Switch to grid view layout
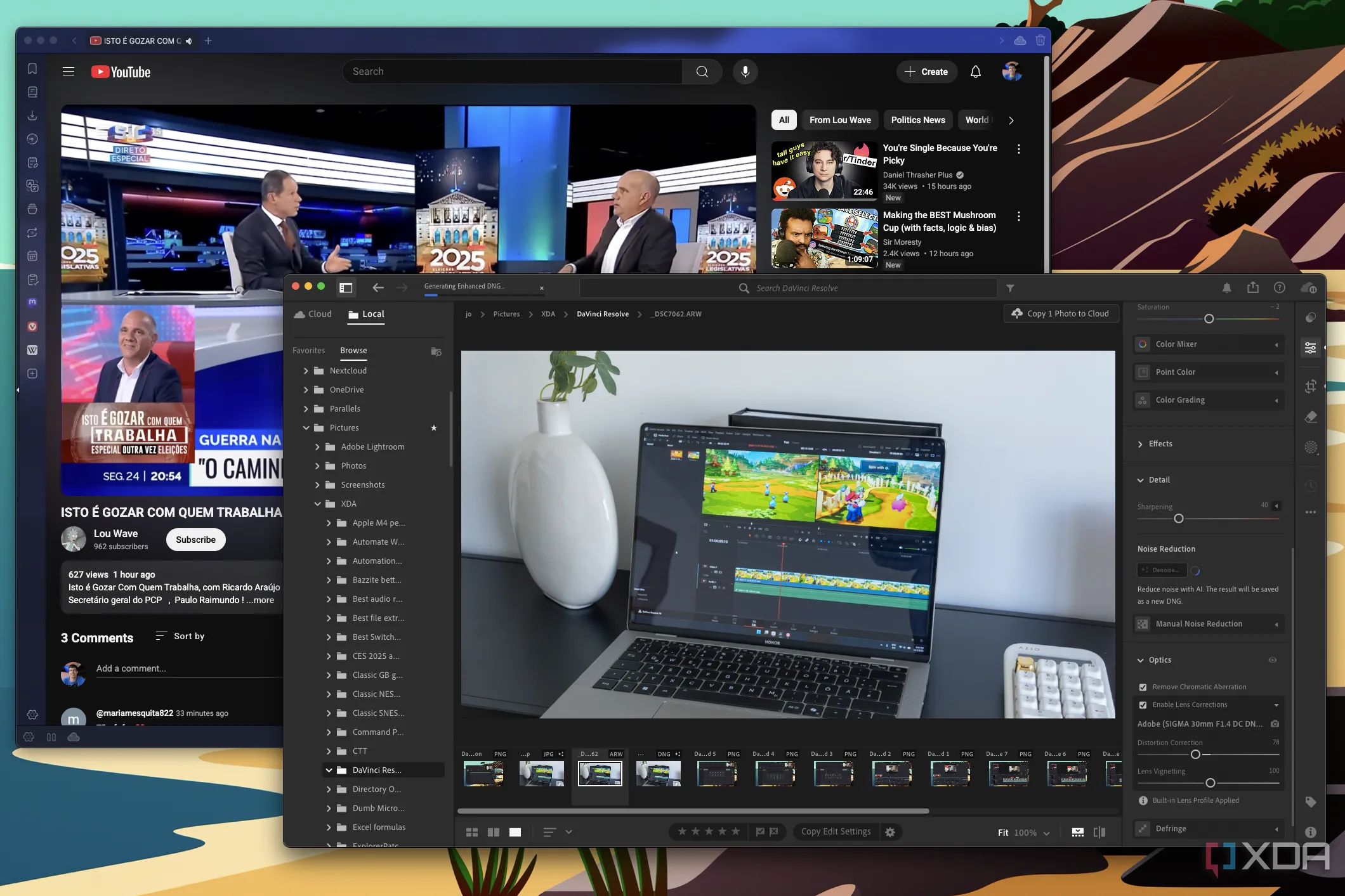The height and width of the screenshot is (896, 1345). (x=472, y=832)
